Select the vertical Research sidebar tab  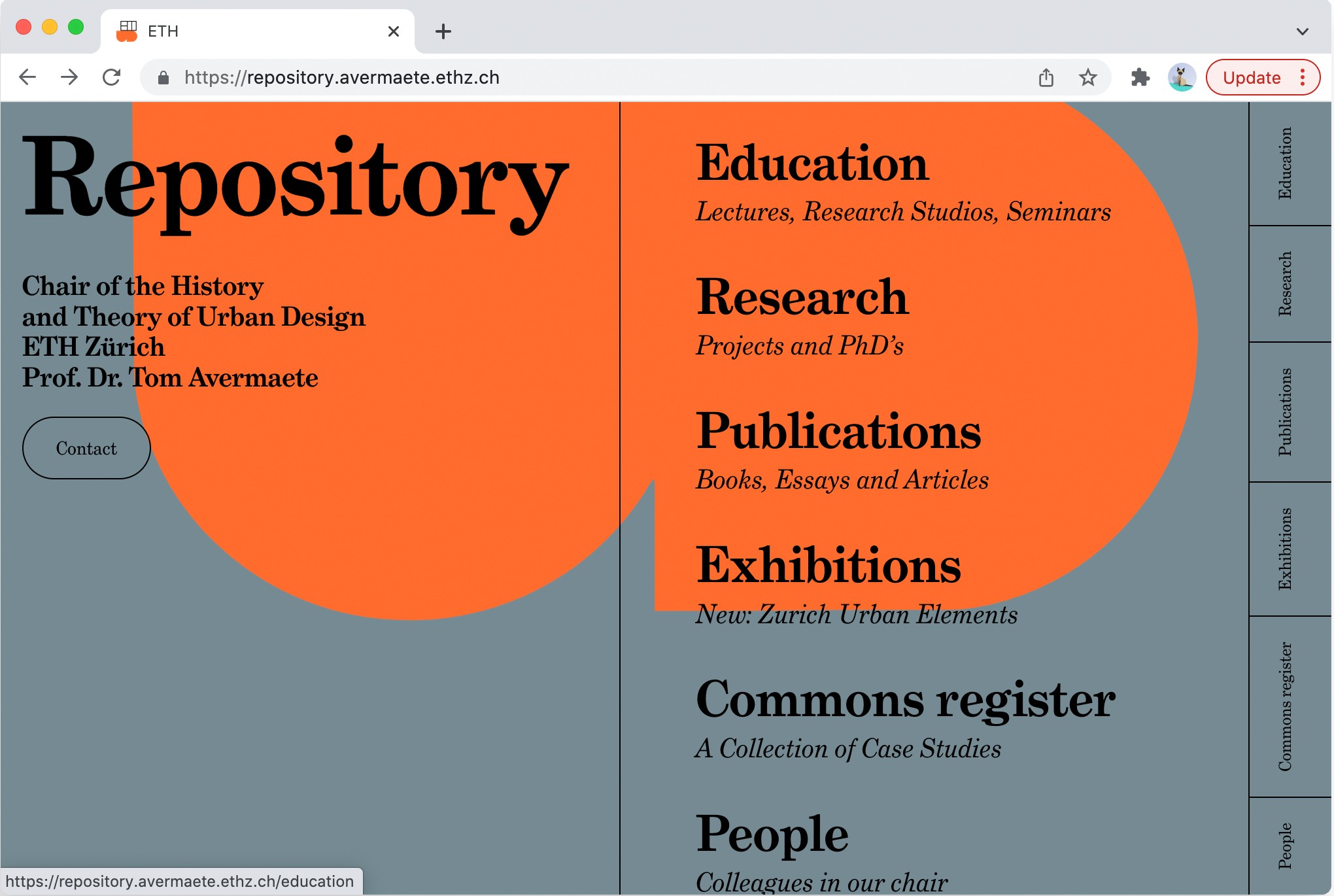click(x=1285, y=284)
